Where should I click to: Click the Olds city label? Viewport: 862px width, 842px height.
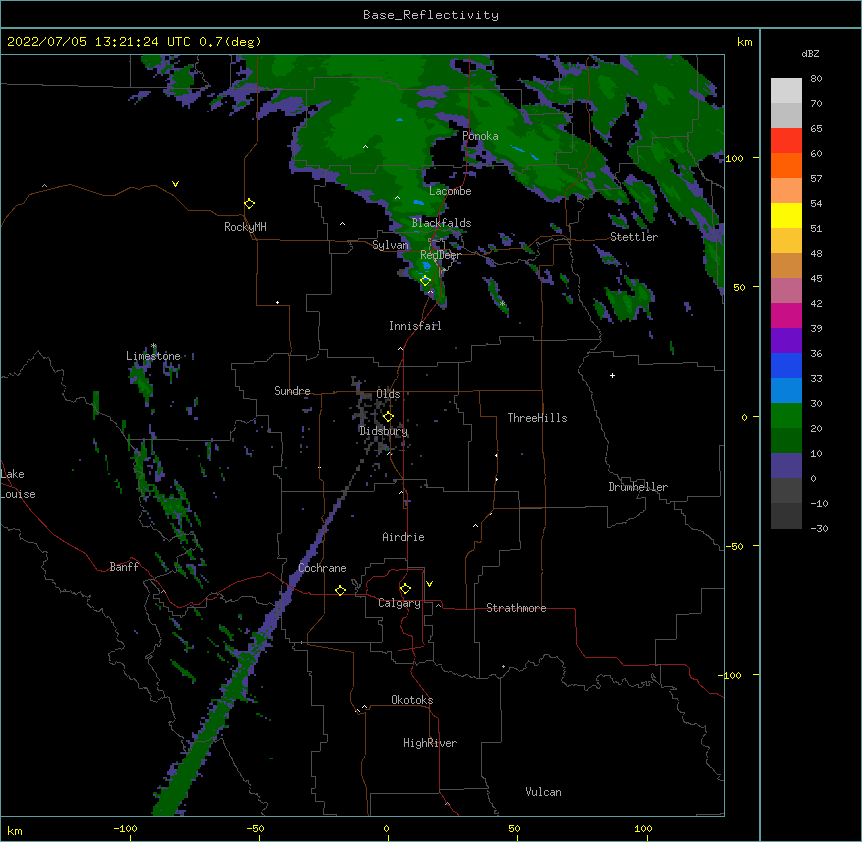click(388, 394)
